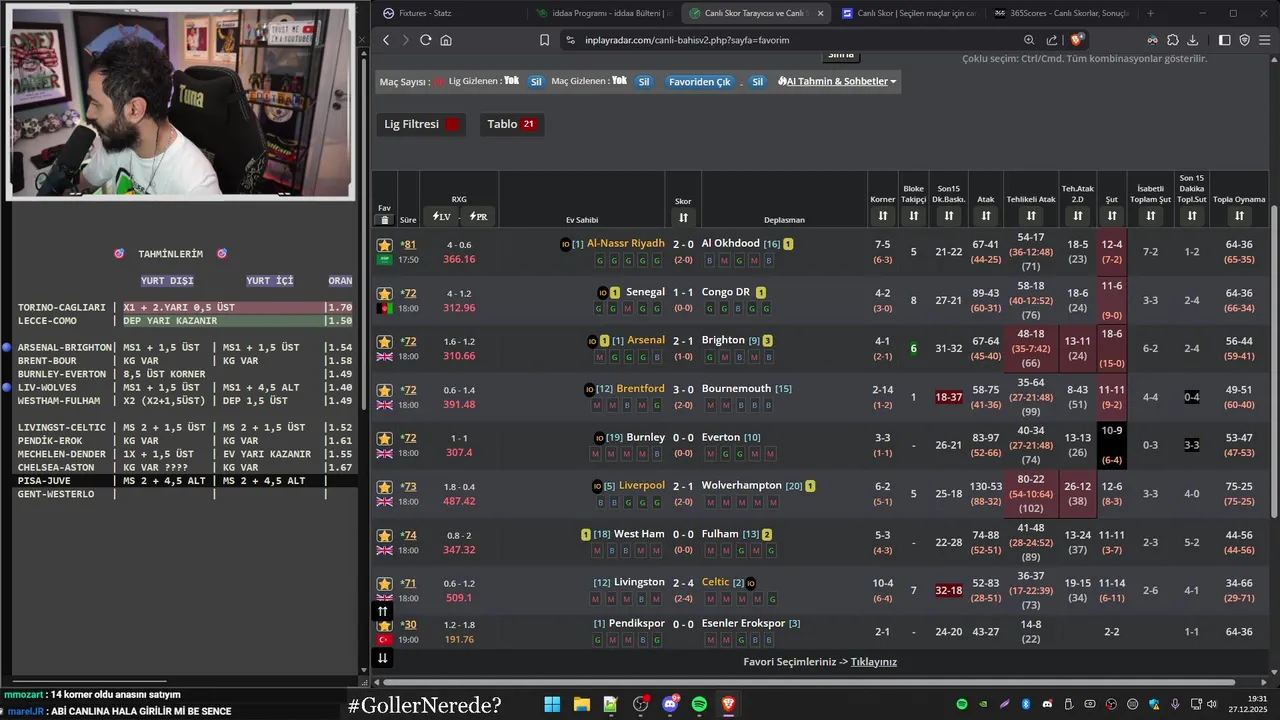Sort by the Topla Oynama column arrows
This screenshot has width=1280, height=720.
pyautogui.click(x=1239, y=216)
